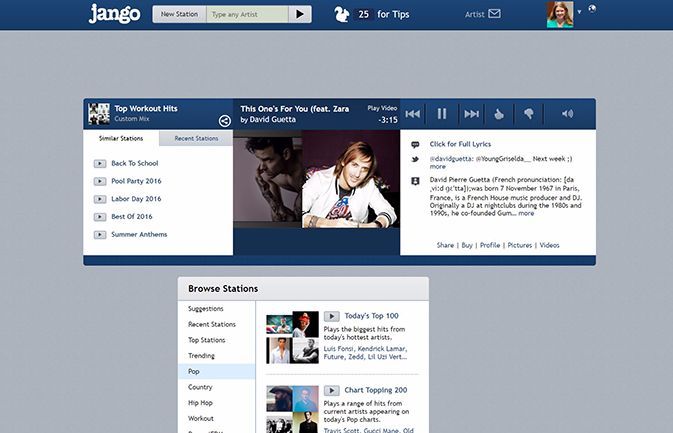Click the lyrics speech bubble icon
673x433 pixels.
coord(415,145)
